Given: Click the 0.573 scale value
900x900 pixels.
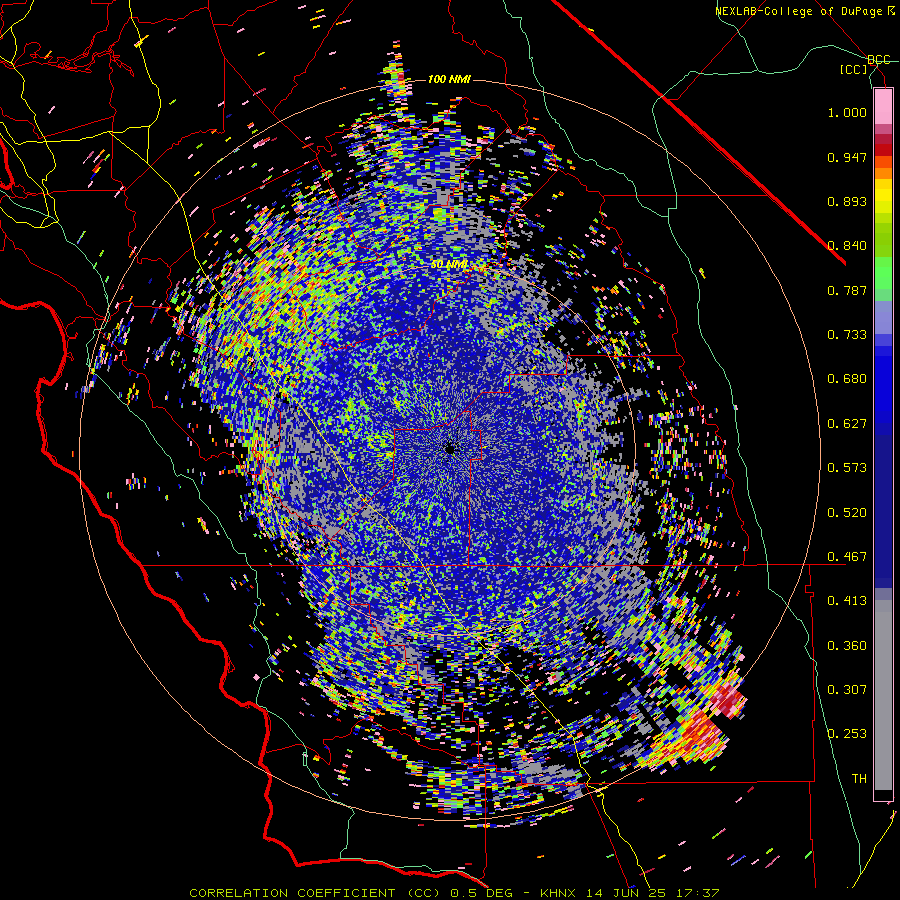Looking at the screenshot, I should [x=847, y=468].
